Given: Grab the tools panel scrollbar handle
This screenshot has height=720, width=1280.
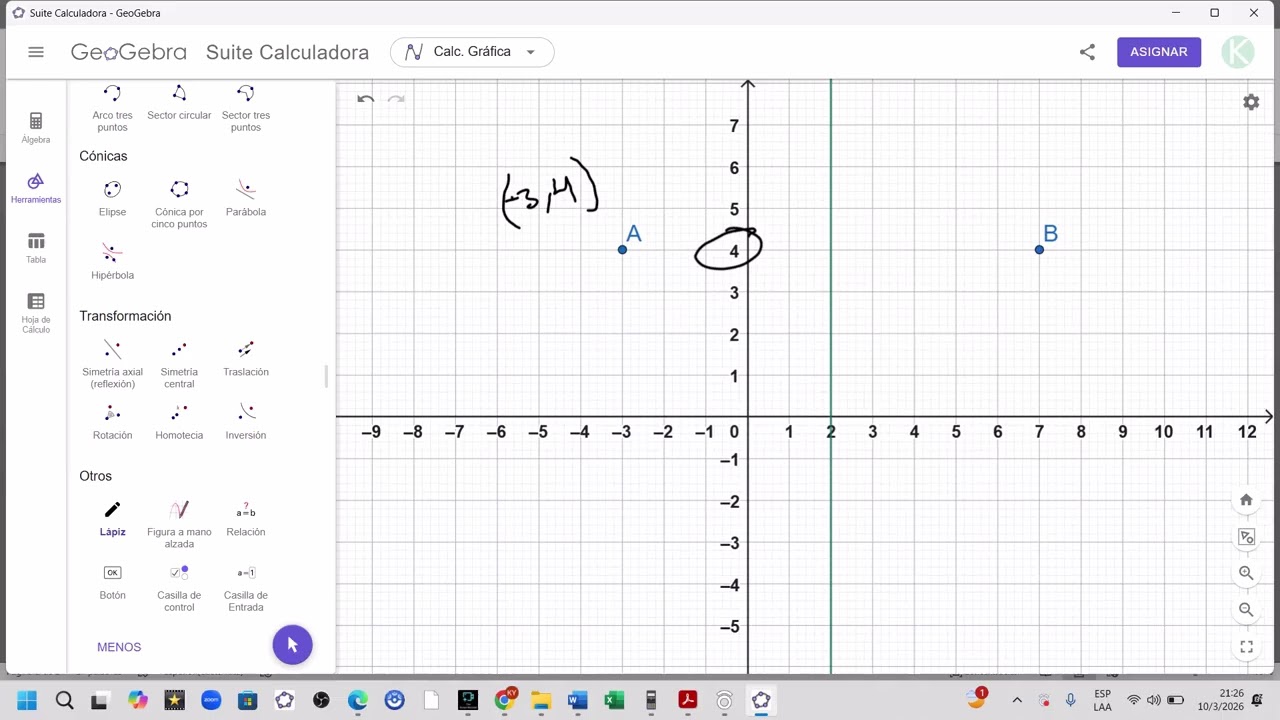Looking at the screenshot, I should [326, 377].
